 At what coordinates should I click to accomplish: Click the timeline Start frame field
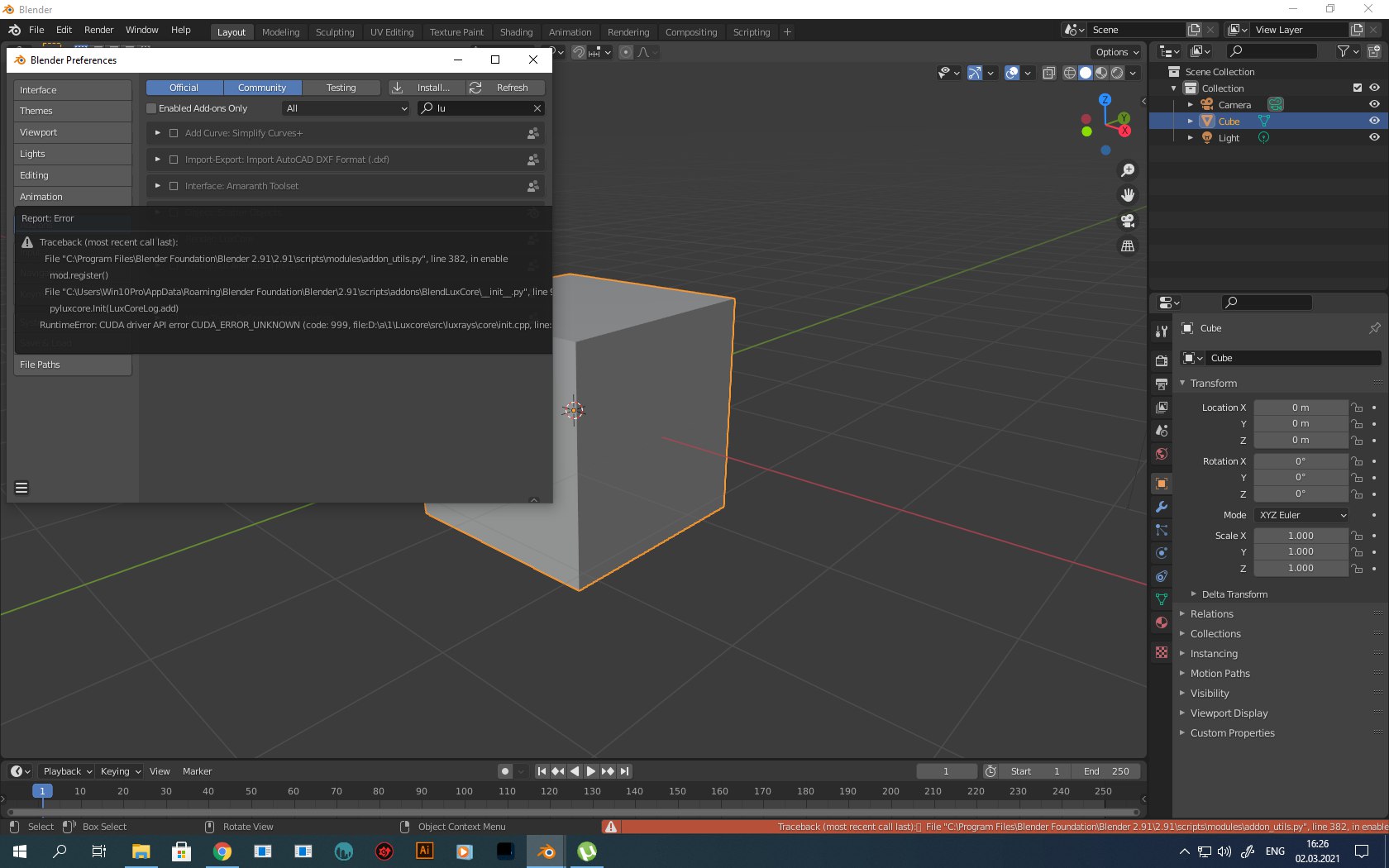pyautogui.click(x=1033, y=771)
